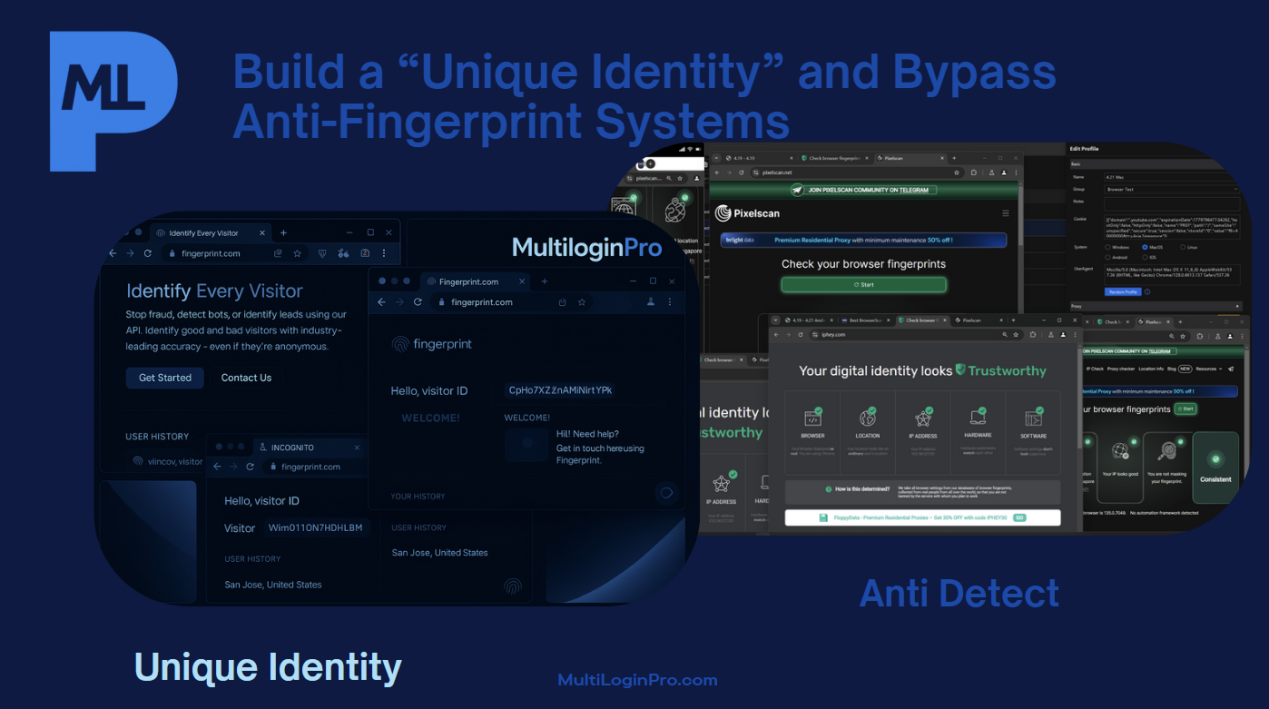This screenshot has width=1269, height=709.
Task: Select the IOS system radio button
Action: [x=1145, y=257]
